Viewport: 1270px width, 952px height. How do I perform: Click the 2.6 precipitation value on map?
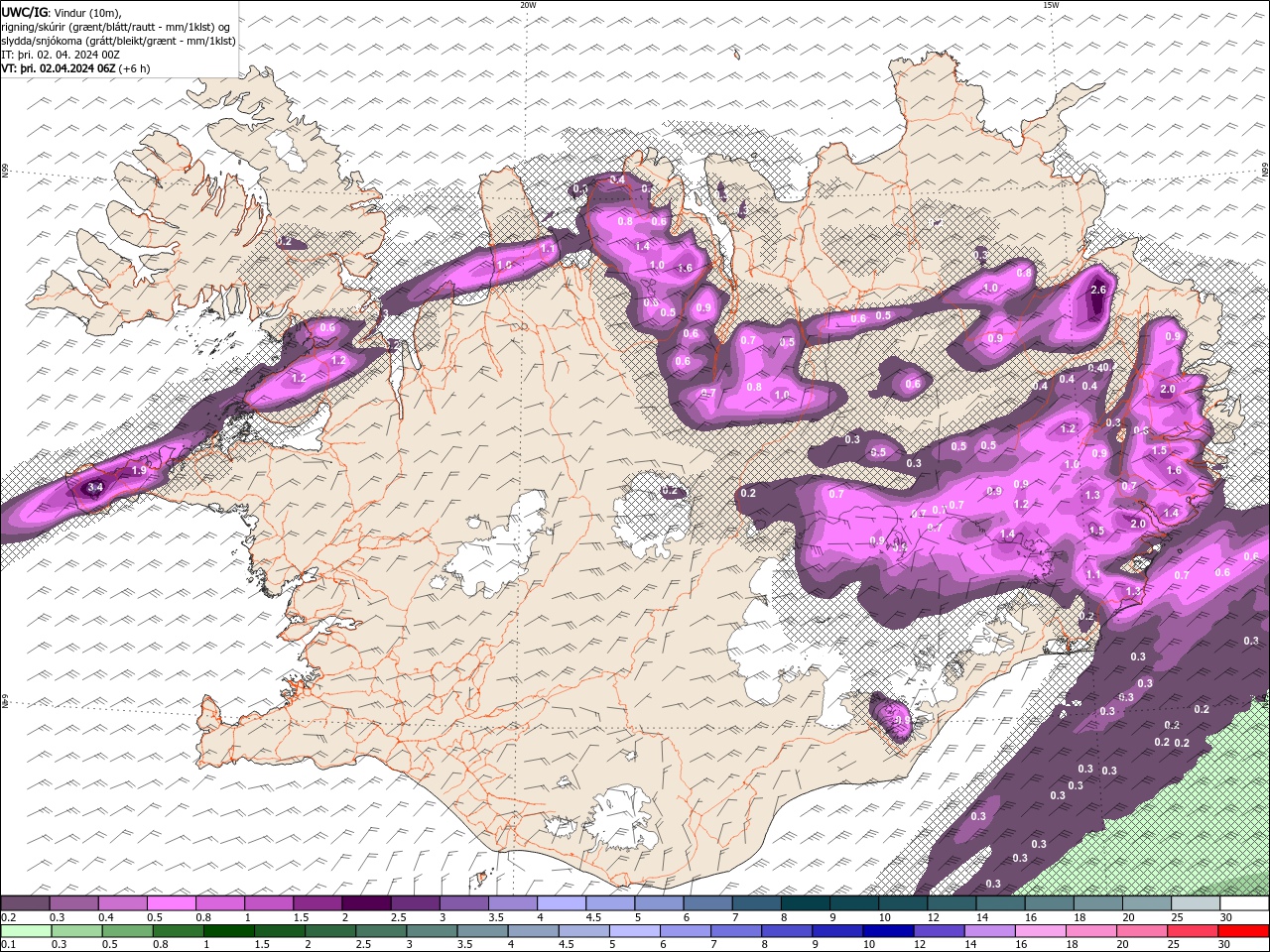tap(1097, 290)
